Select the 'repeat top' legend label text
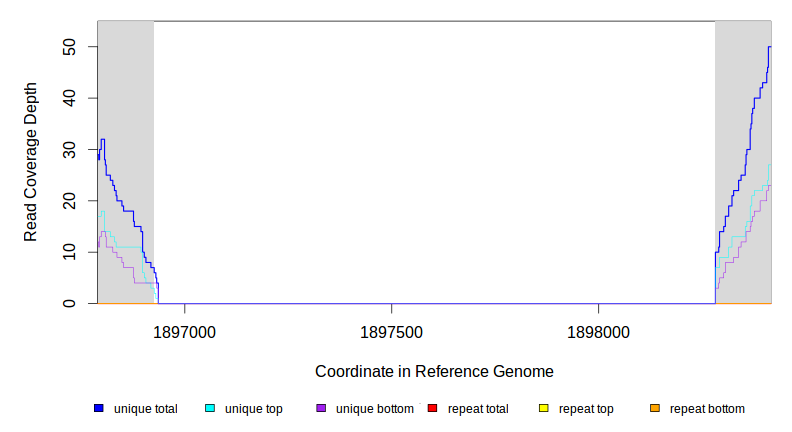The width and height of the screenshot is (792, 432). (x=586, y=409)
